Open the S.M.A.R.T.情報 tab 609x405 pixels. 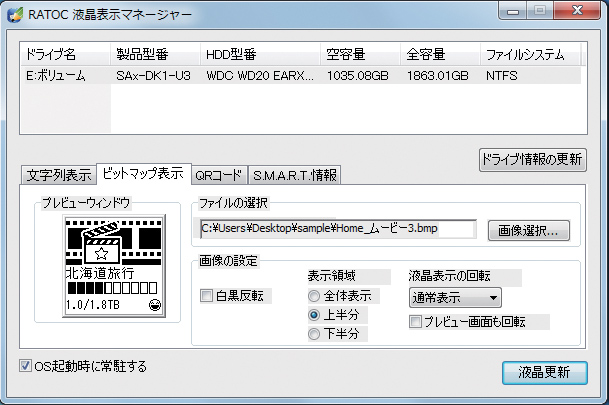(294, 175)
